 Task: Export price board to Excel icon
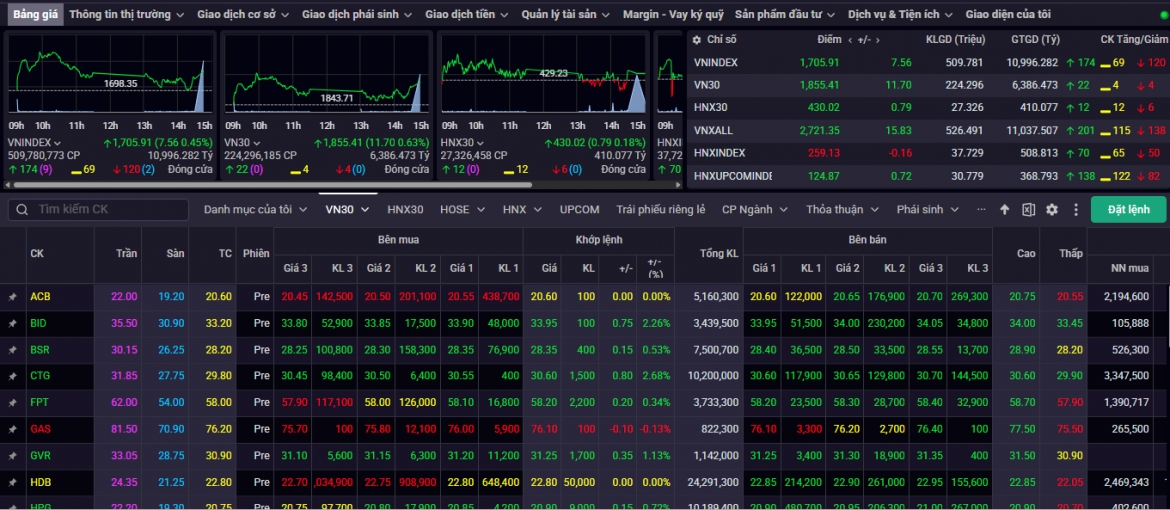pyautogui.click(x=1028, y=210)
